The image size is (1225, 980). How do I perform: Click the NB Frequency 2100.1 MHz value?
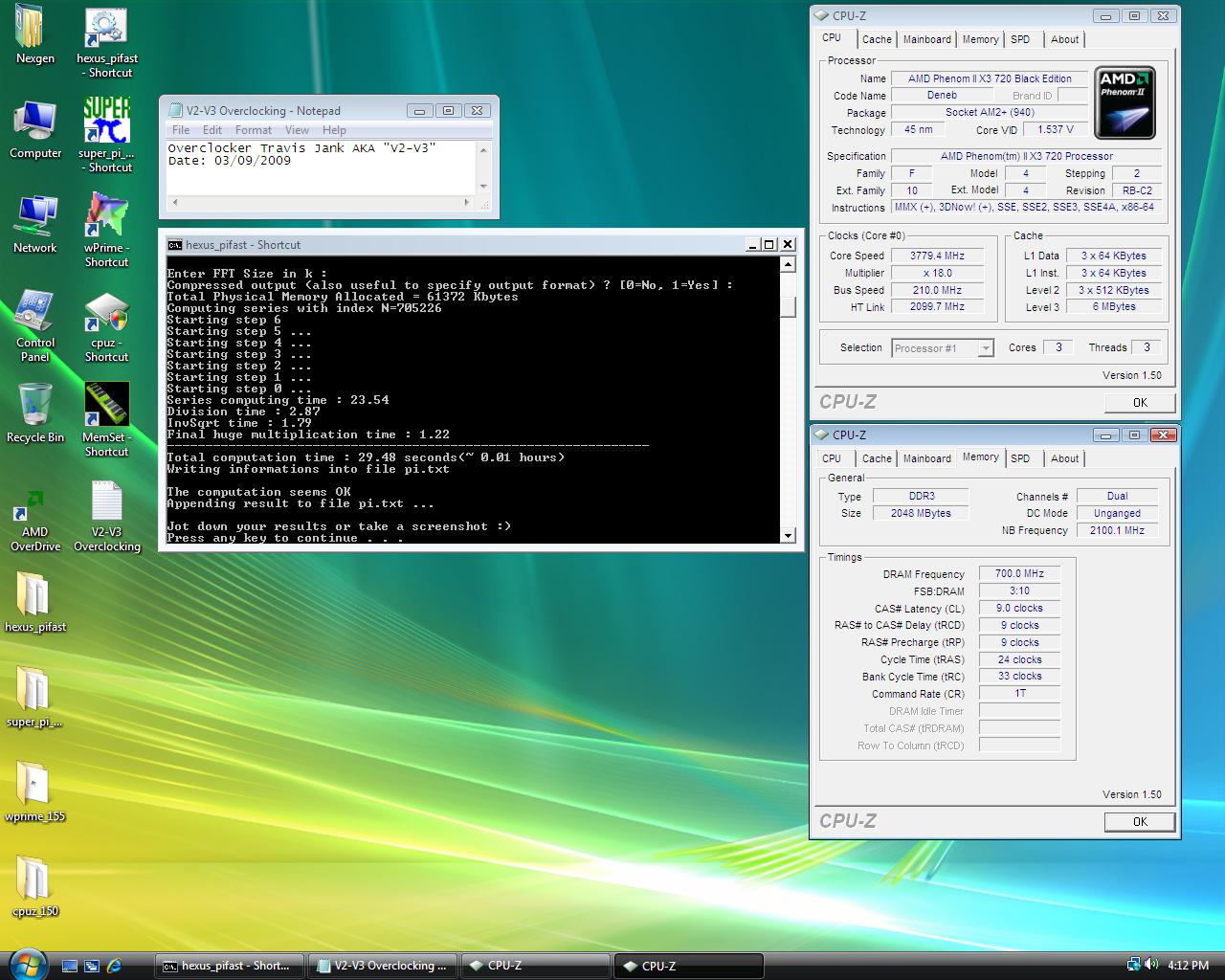(1117, 530)
